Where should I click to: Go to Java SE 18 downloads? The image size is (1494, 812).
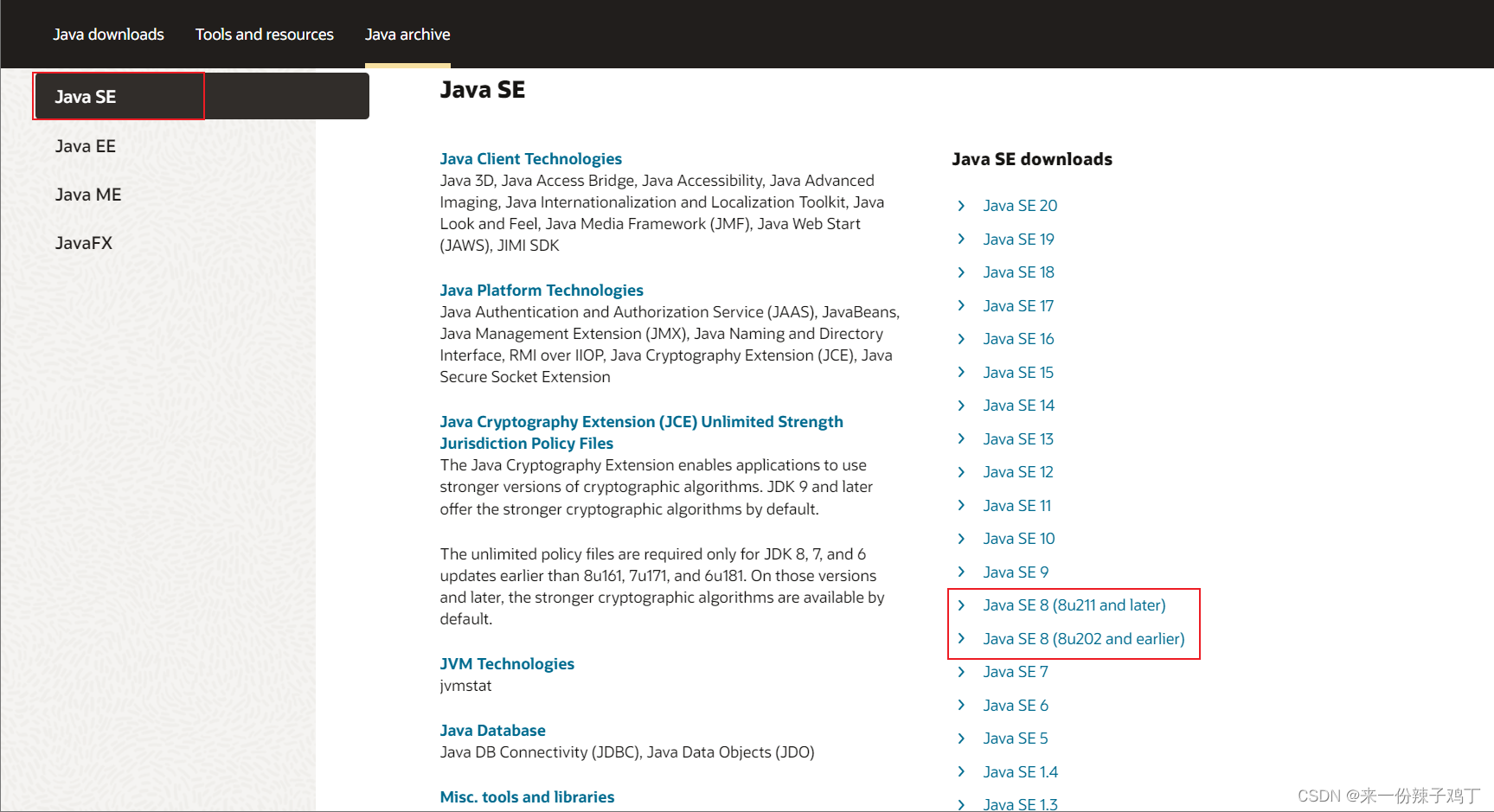coord(1018,272)
